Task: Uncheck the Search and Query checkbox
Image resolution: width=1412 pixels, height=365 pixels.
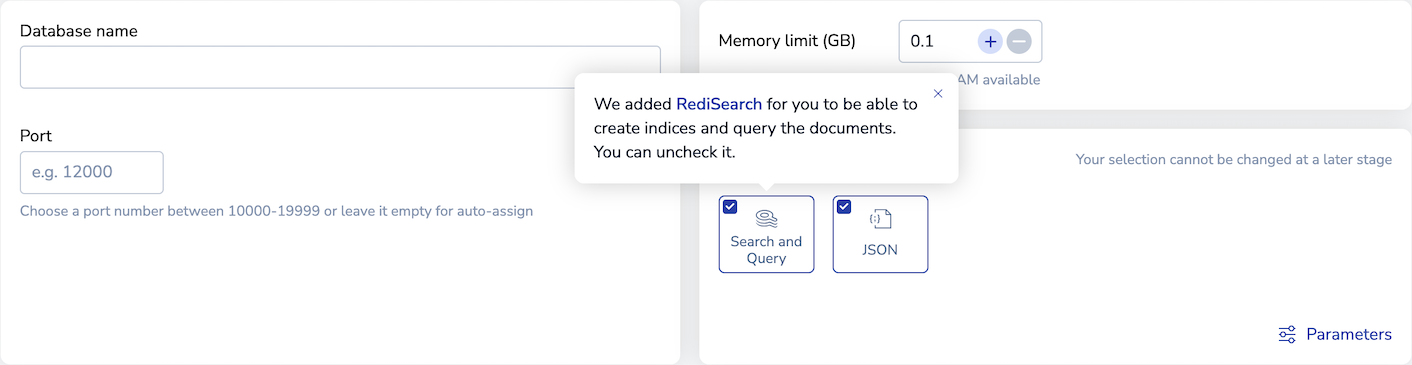Action: tap(730, 207)
